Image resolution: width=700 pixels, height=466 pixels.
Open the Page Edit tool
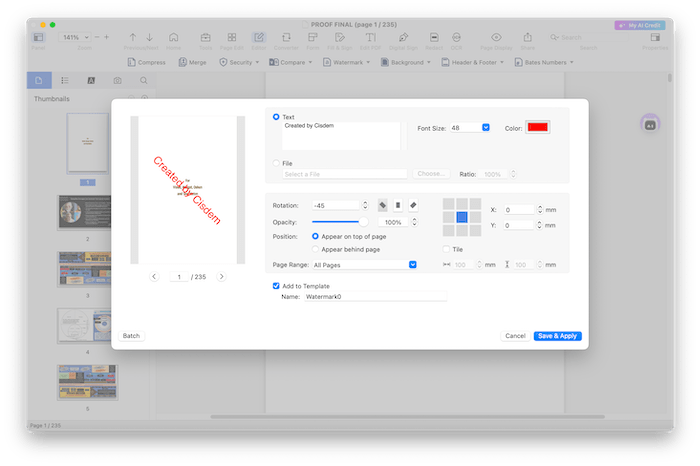click(x=232, y=37)
